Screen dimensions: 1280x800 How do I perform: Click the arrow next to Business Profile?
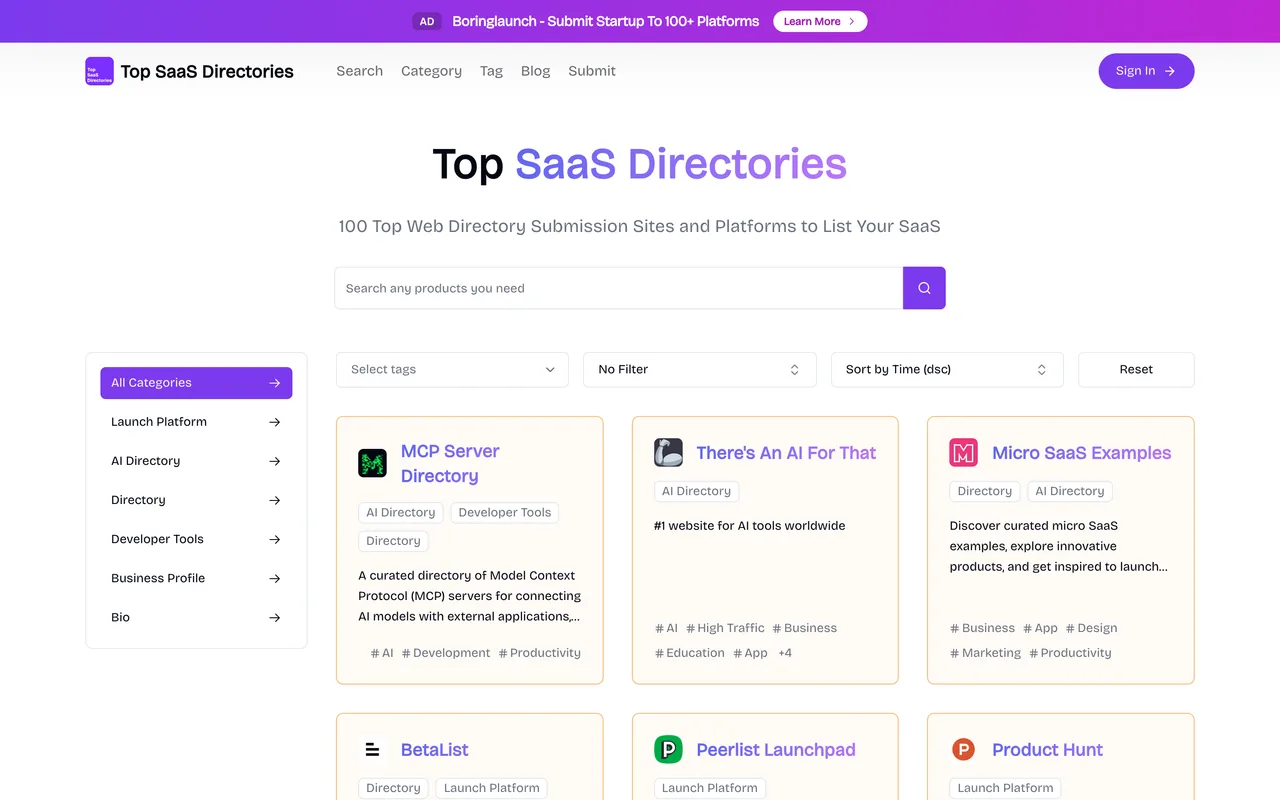[x=275, y=578]
